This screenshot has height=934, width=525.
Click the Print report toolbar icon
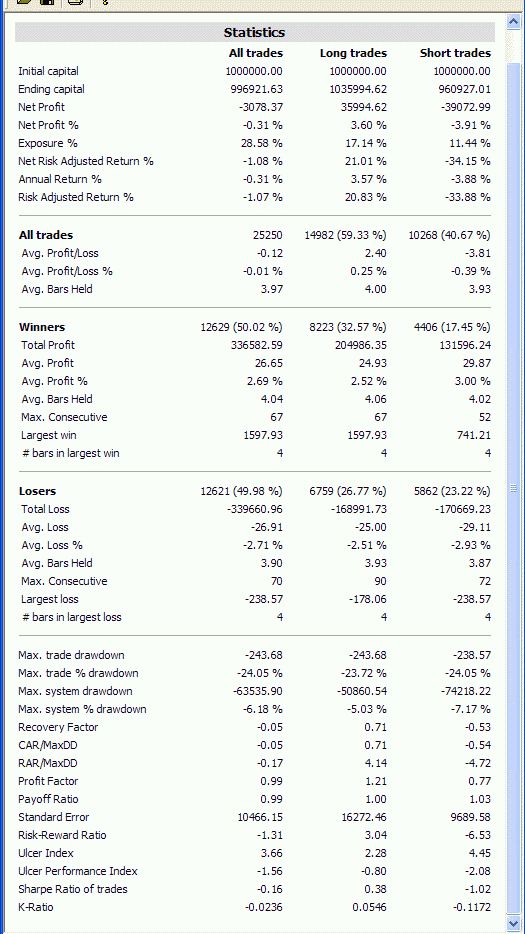75,2
